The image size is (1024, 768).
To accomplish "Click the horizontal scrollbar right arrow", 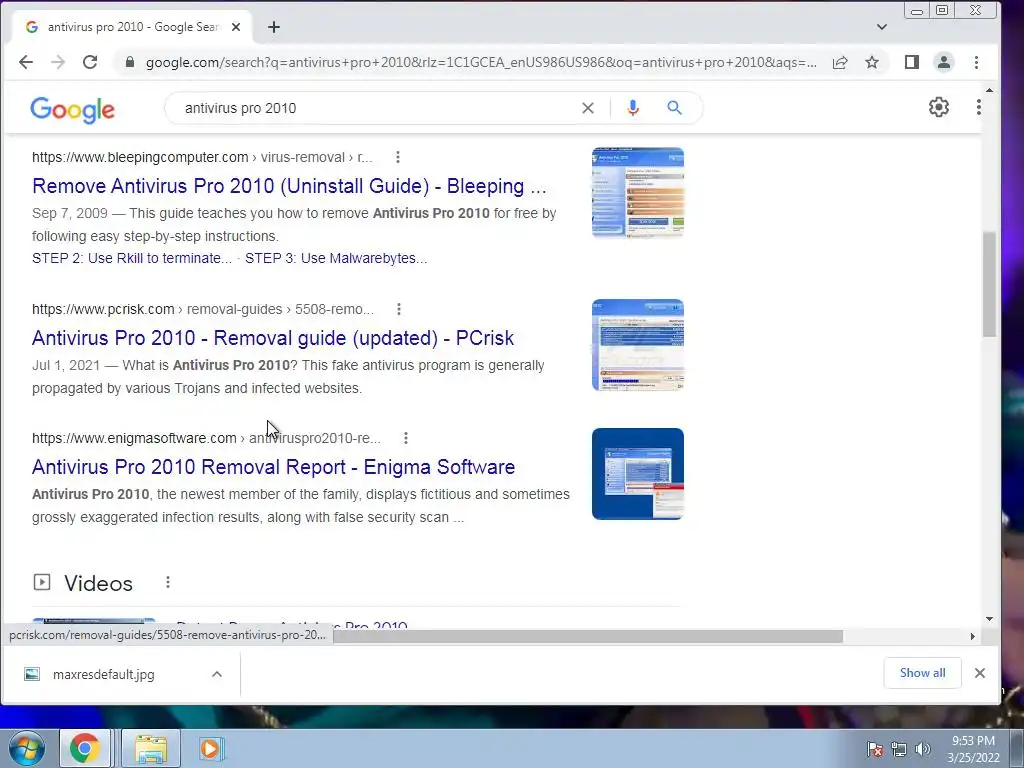I will 972,636.
